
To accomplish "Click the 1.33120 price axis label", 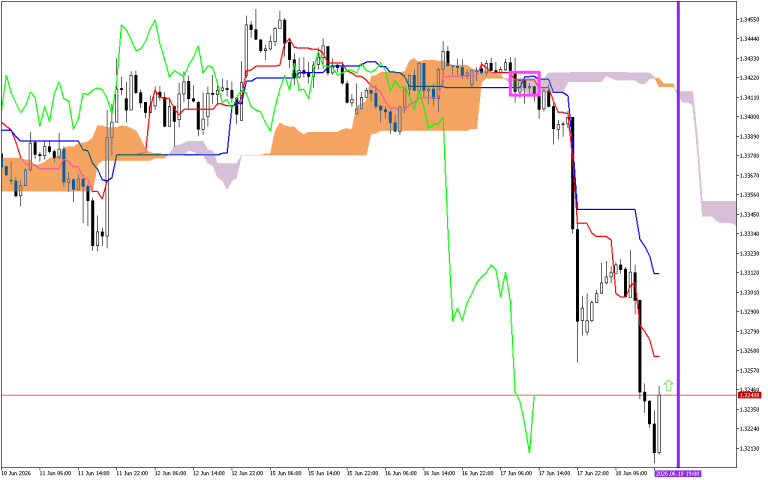I will [750, 273].
